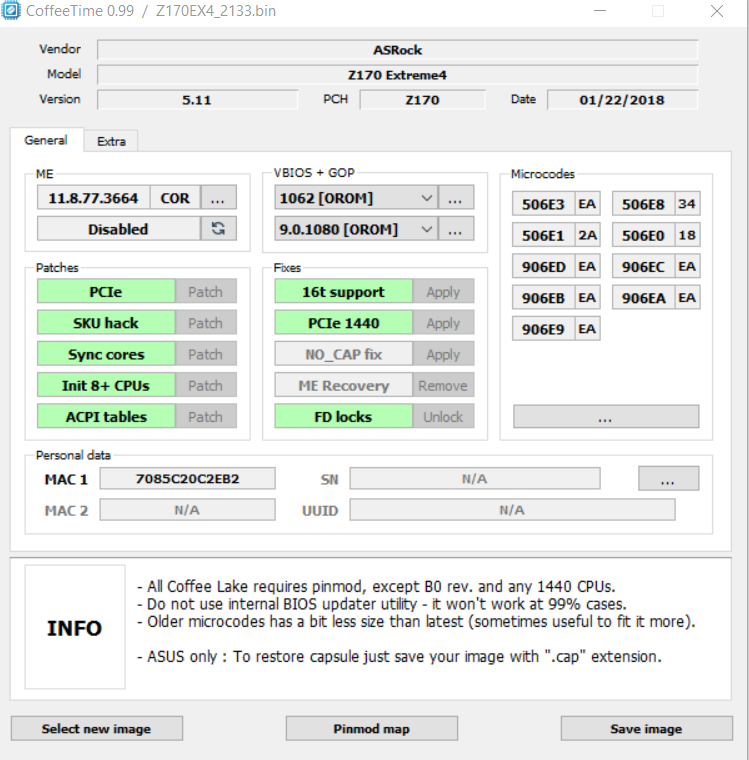Click Patch next to ACPI tables
The width and height of the screenshot is (749, 760).
206,416
